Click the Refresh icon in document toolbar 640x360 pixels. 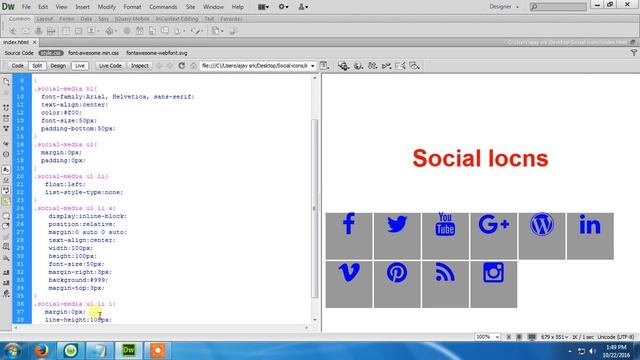[x=182, y=66]
